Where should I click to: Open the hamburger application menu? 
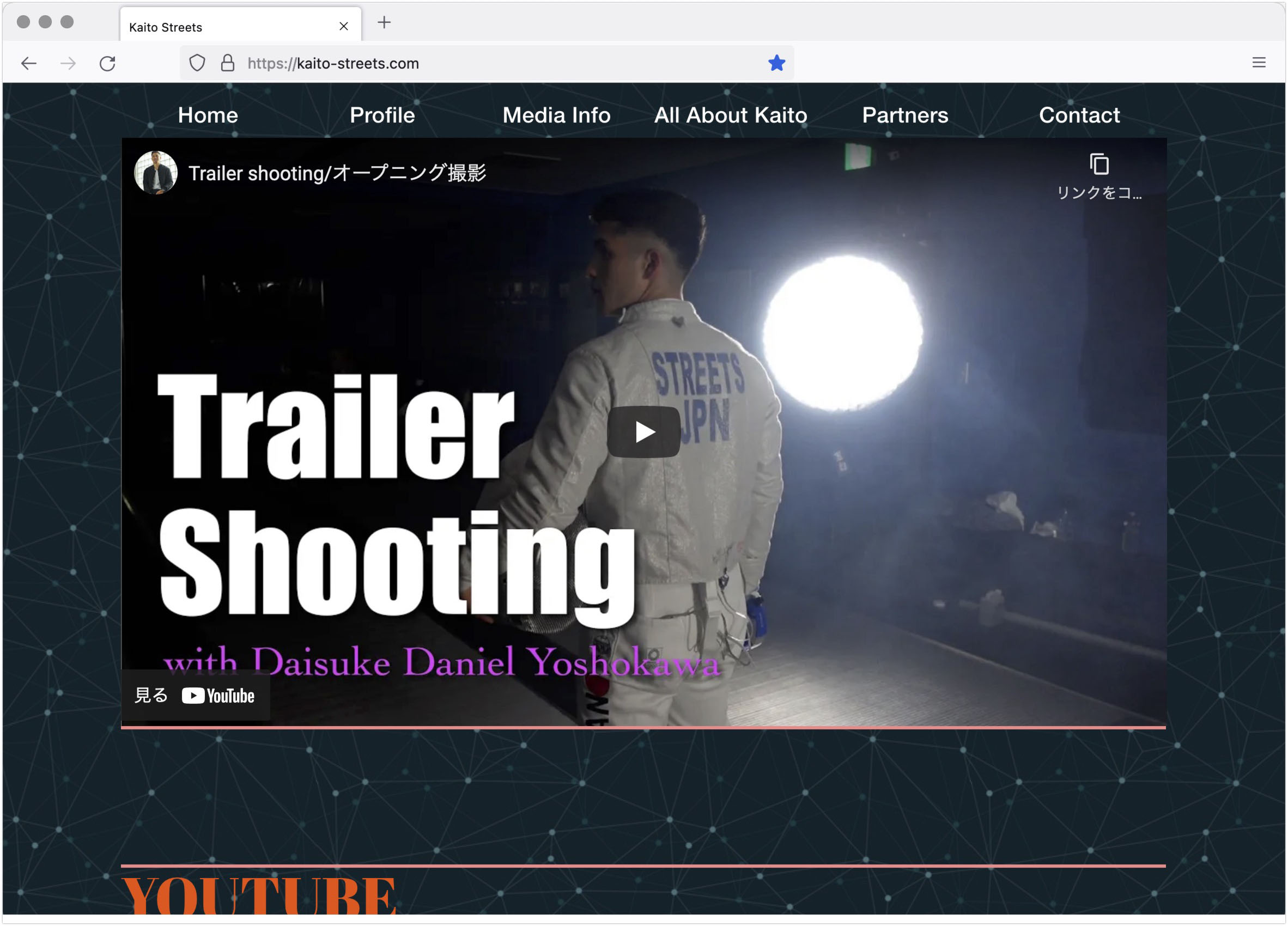[x=1259, y=63]
